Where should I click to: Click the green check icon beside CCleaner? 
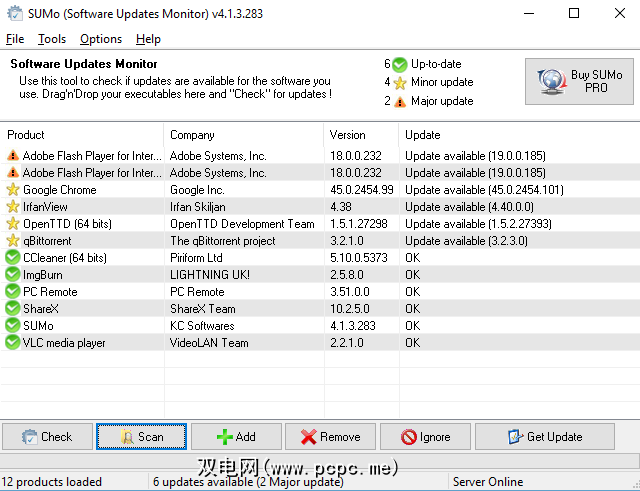point(13,258)
